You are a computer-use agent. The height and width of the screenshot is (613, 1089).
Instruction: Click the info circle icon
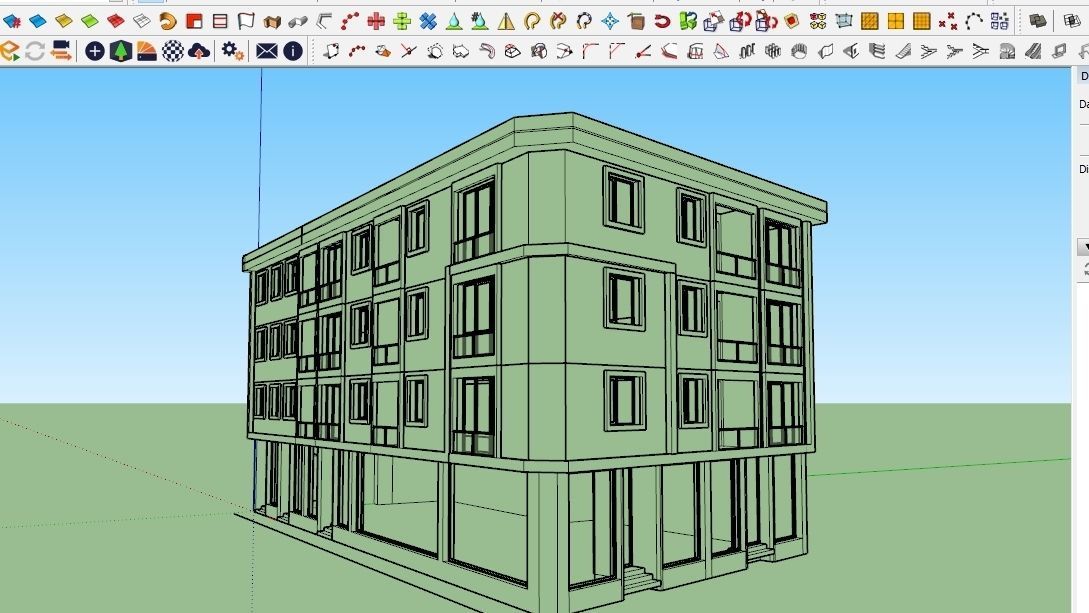(293, 51)
